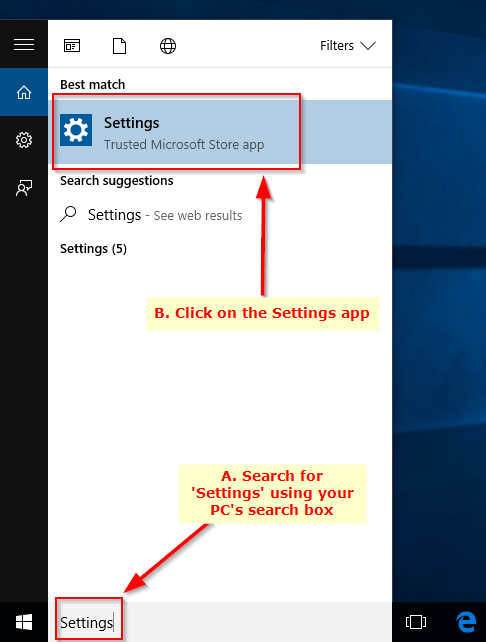Filter results by Documents icon
Screen dimensions: 486x642
coord(120,45)
